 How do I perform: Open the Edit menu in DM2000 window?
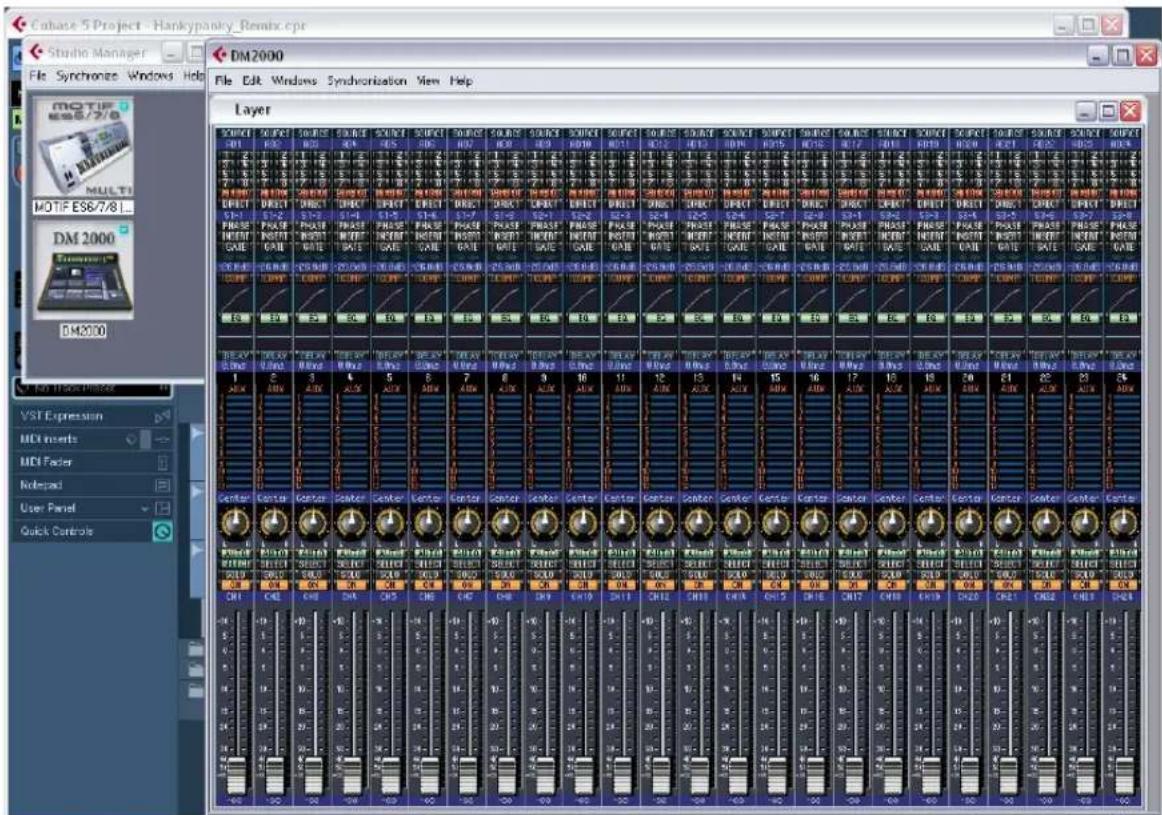252,81
